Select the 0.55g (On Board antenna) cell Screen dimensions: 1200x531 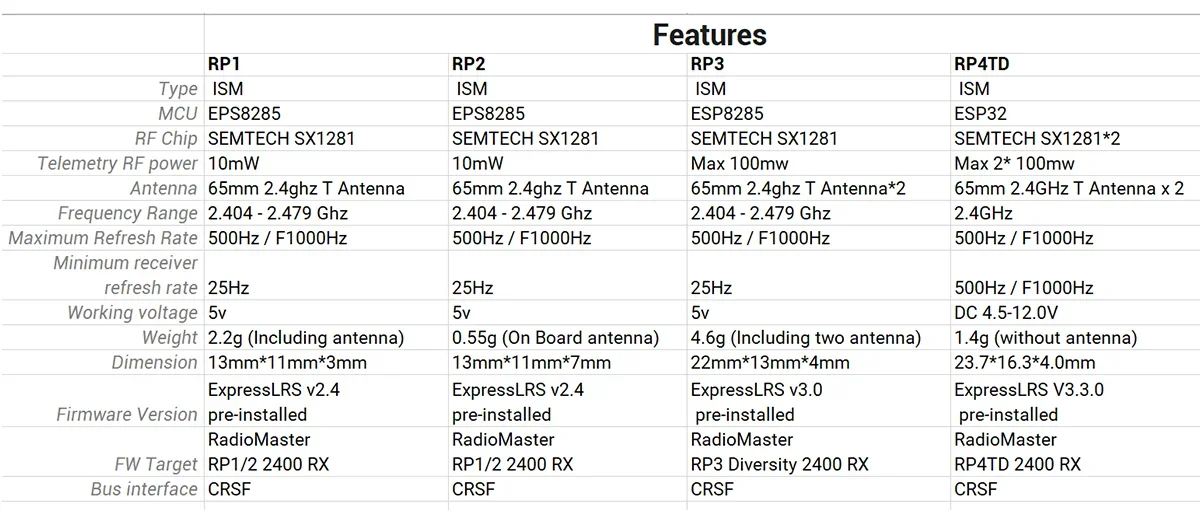coord(555,338)
